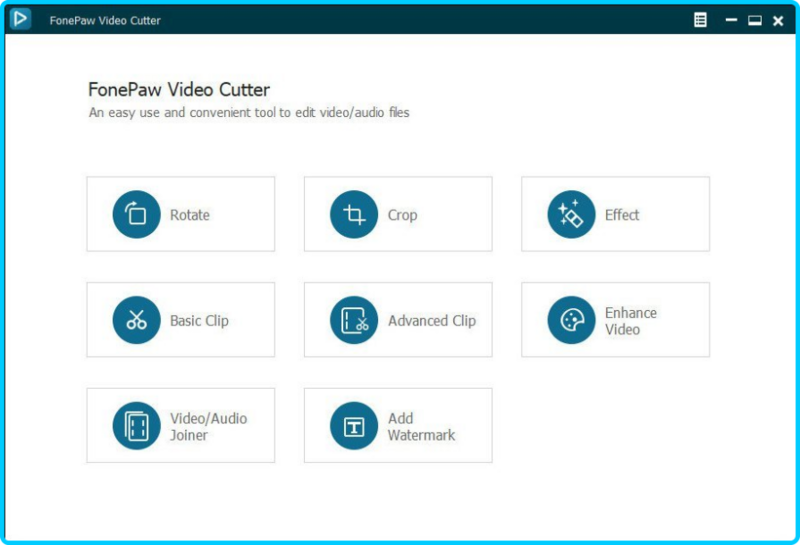This screenshot has height=545, width=800.
Task: Open the Rotate label
Action: (190, 215)
